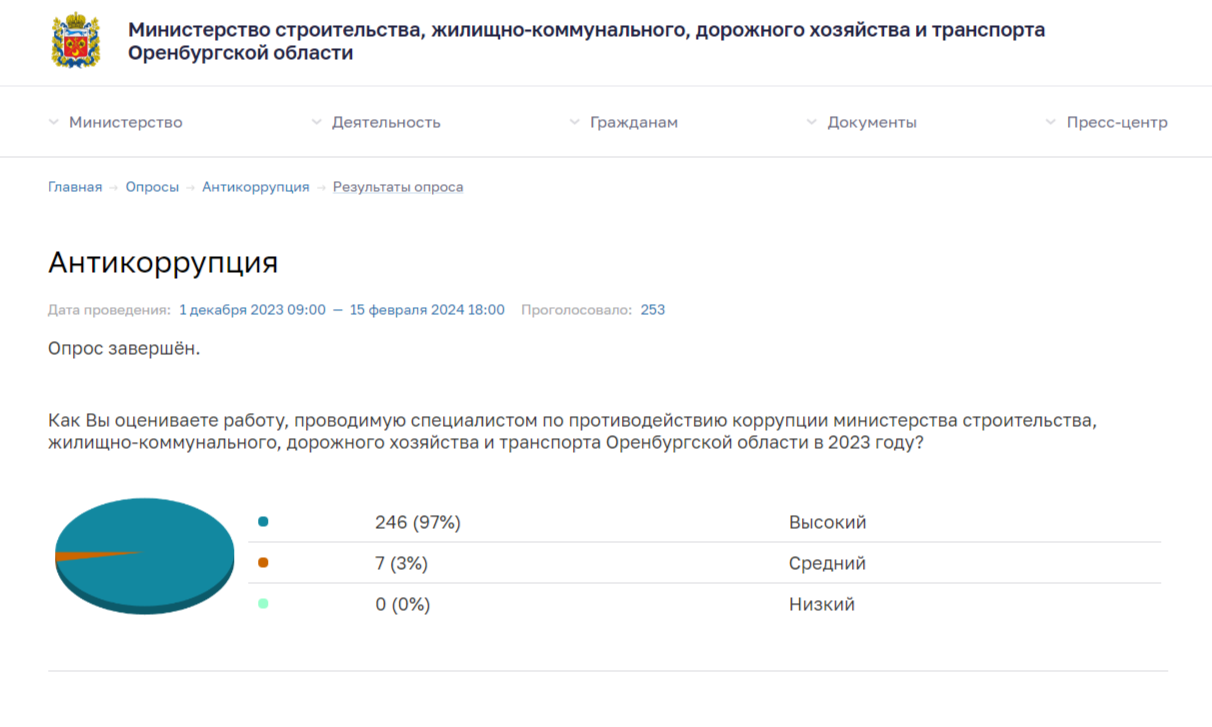Click the survey results pie chart
The height and width of the screenshot is (727, 1212).
[143, 555]
